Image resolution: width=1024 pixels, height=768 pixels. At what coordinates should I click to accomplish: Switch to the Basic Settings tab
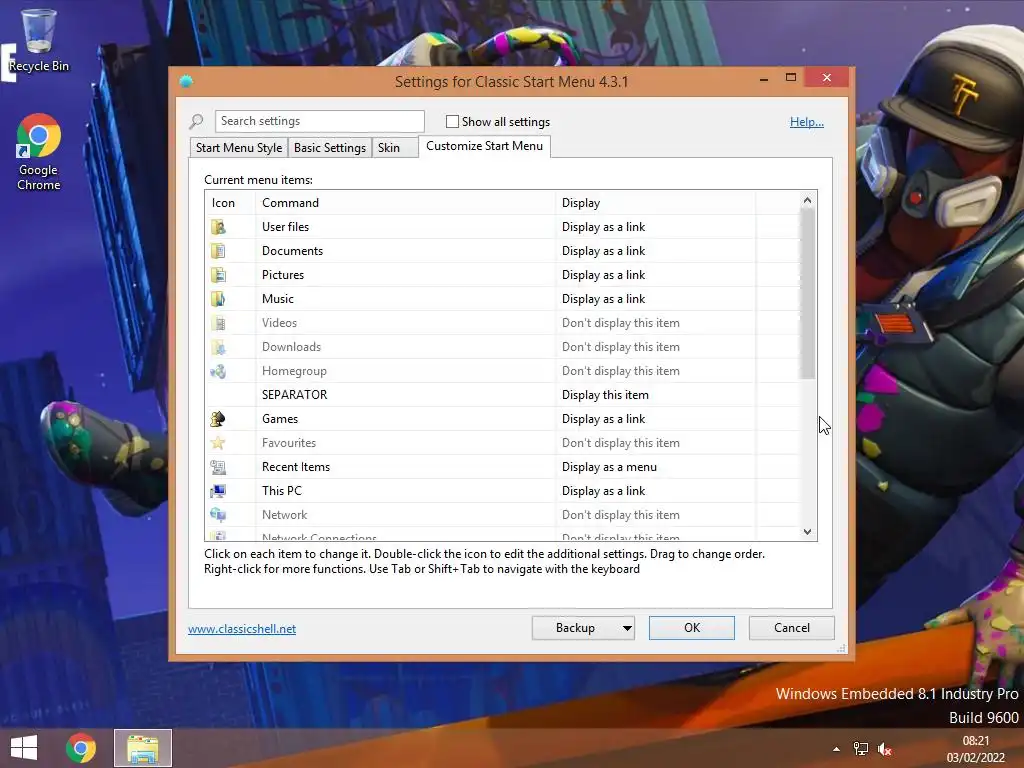(330, 148)
